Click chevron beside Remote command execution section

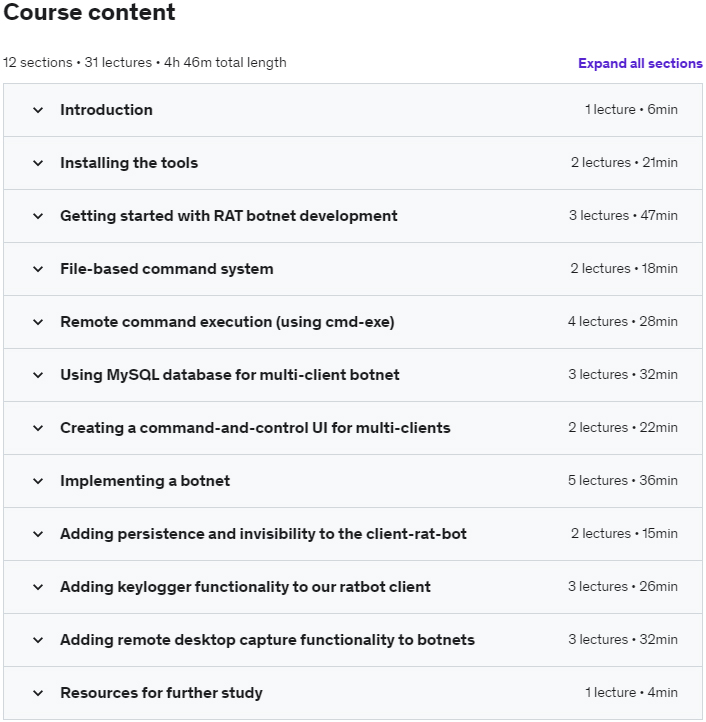point(38,322)
